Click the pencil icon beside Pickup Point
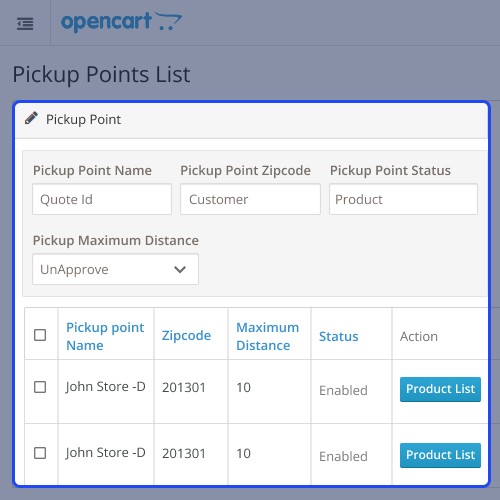Screen dimensions: 500x500 (31, 118)
